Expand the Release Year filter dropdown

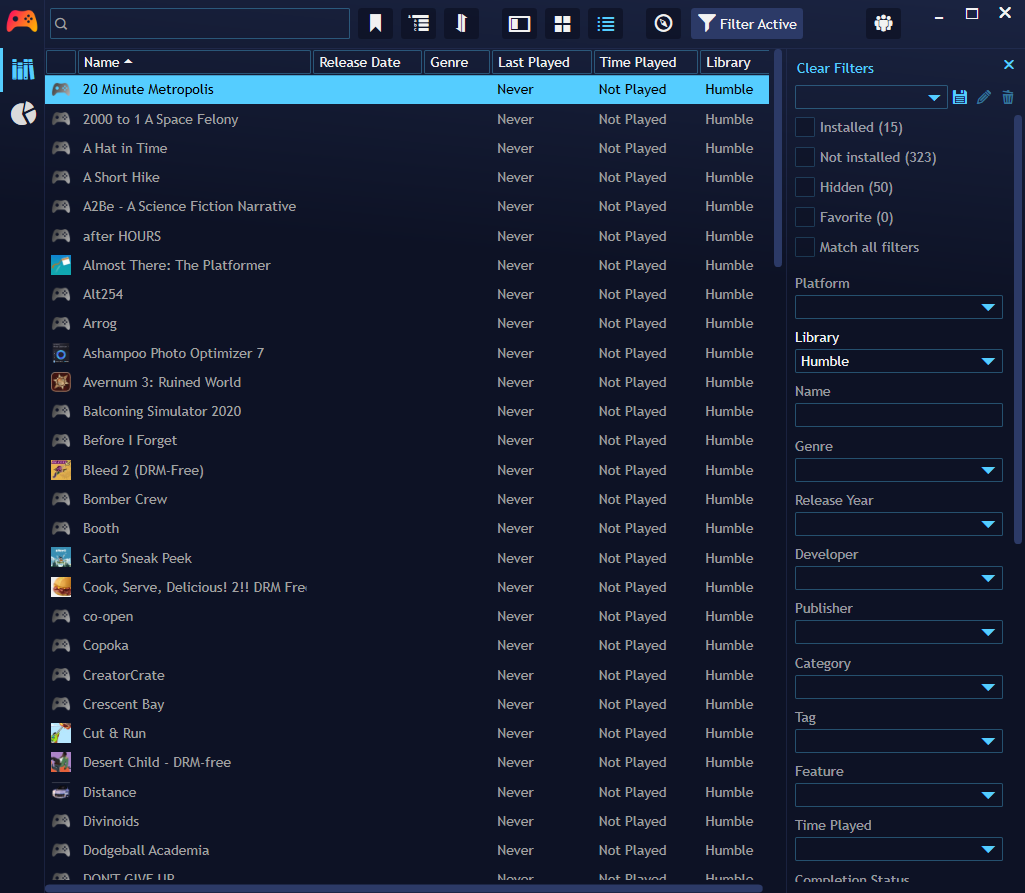[x=898, y=524]
